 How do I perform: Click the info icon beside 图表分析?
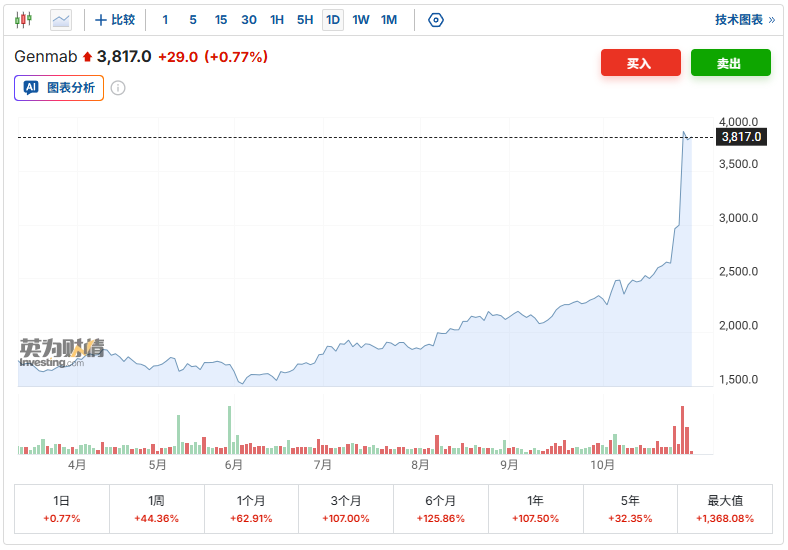[118, 88]
